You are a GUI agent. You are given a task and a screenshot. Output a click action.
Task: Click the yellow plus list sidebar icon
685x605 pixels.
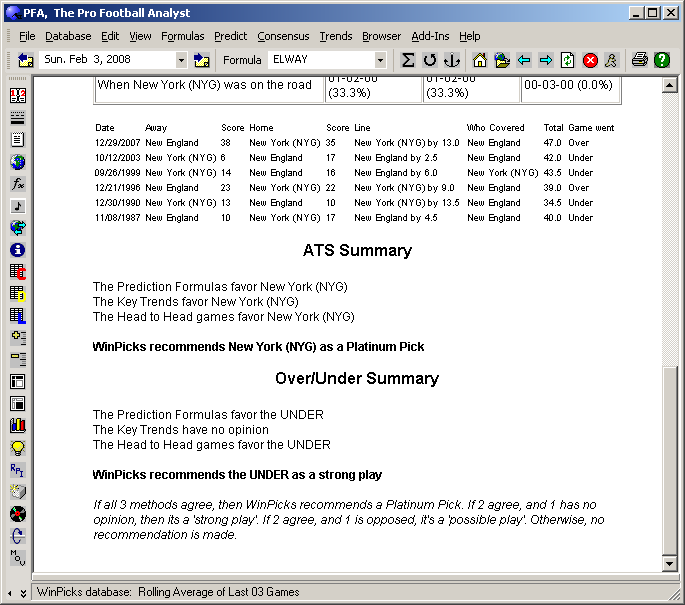pyautogui.click(x=18, y=338)
